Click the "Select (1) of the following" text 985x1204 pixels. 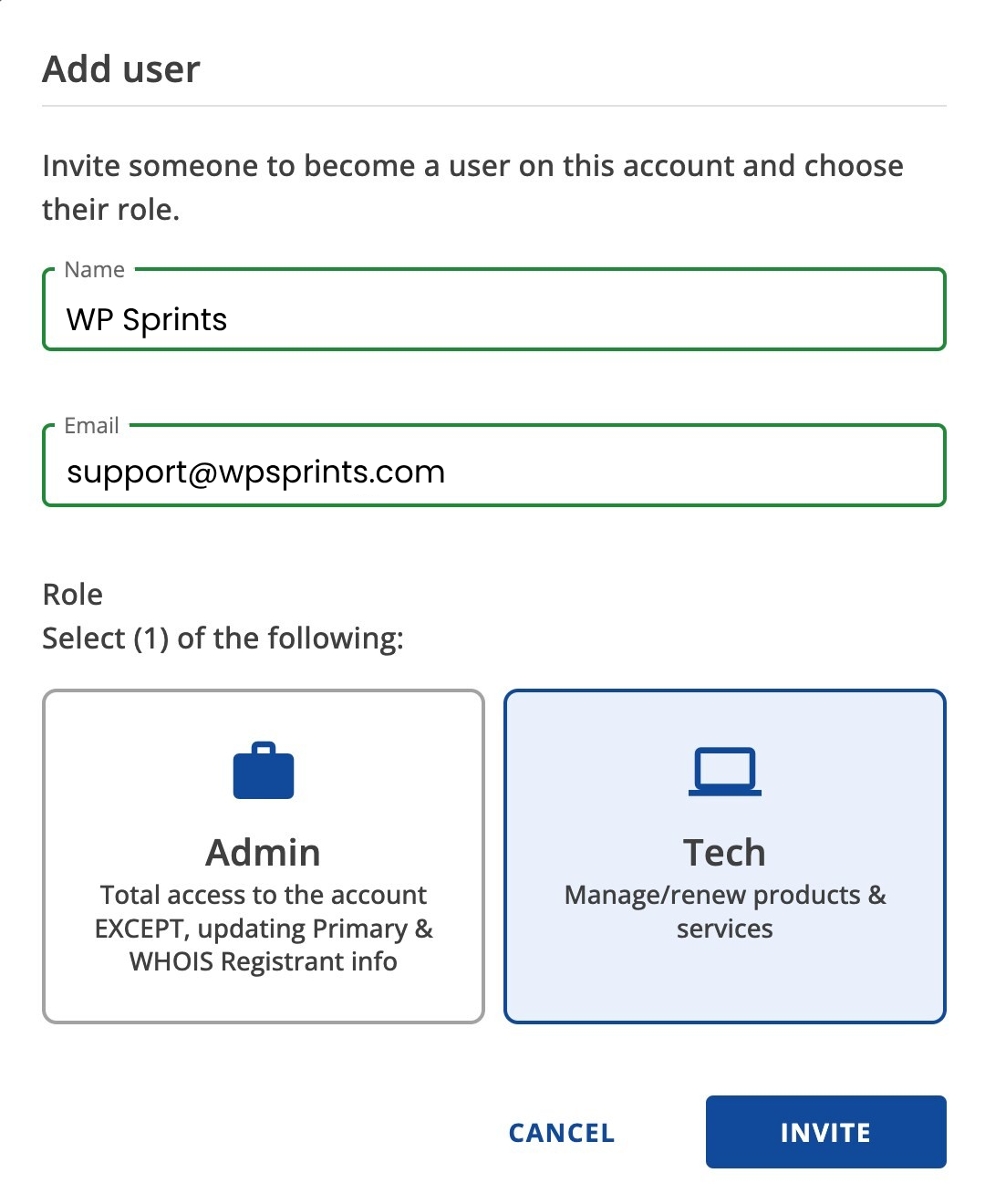[223, 638]
